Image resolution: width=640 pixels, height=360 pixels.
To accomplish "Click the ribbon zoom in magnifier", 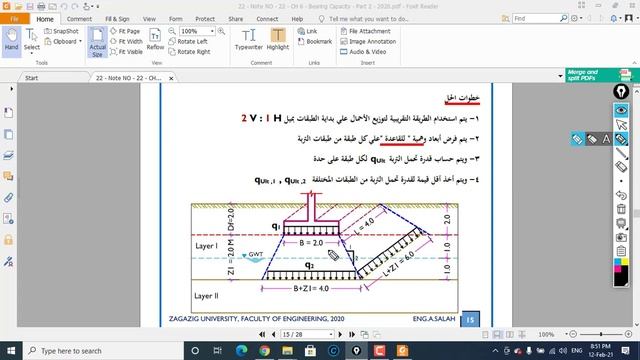I will tap(221, 31).
